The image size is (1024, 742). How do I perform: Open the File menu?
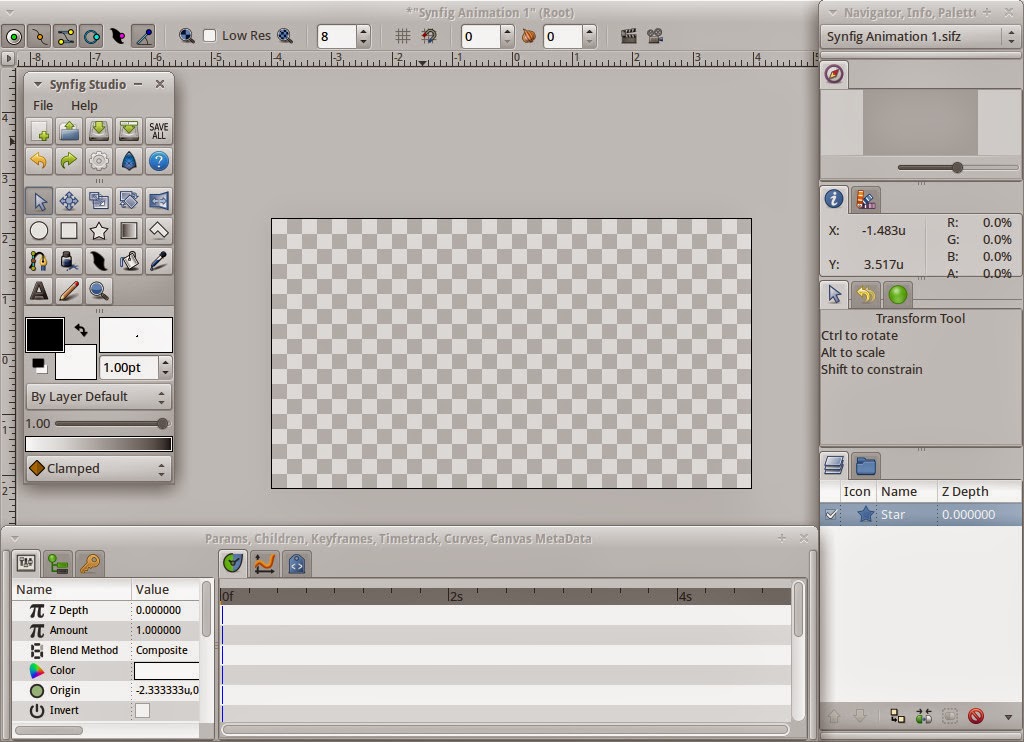pyautogui.click(x=43, y=105)
